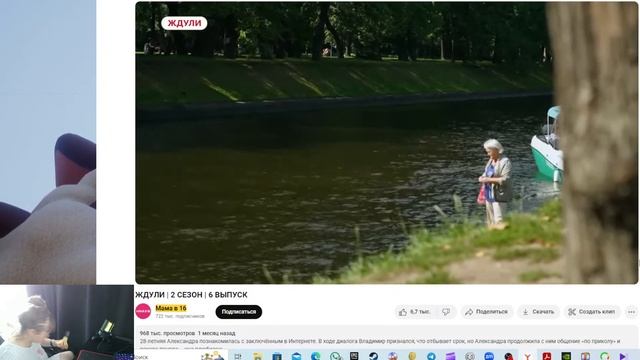Click the ЖДУЛИ badge on the video

[184, 23]
